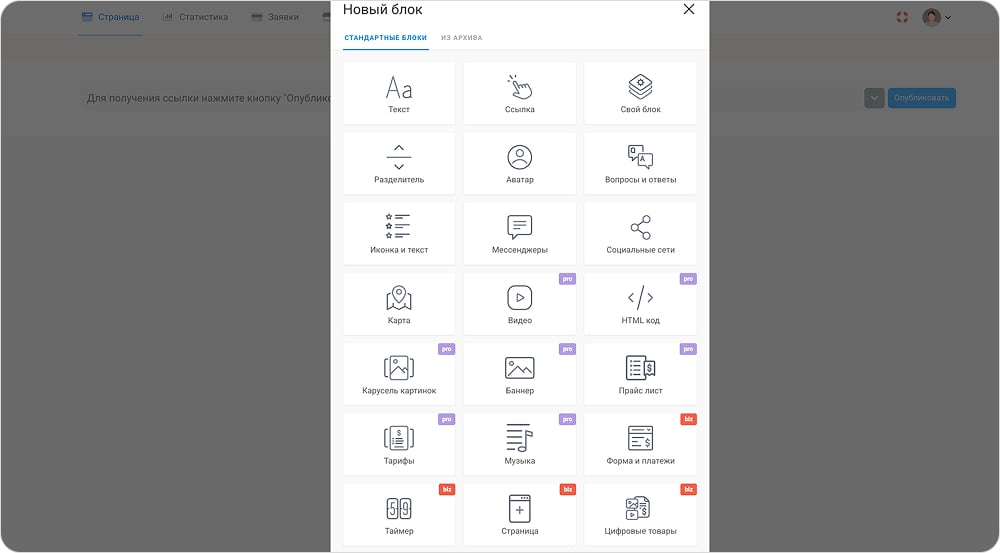Close the Новый блок dialog

688,9
